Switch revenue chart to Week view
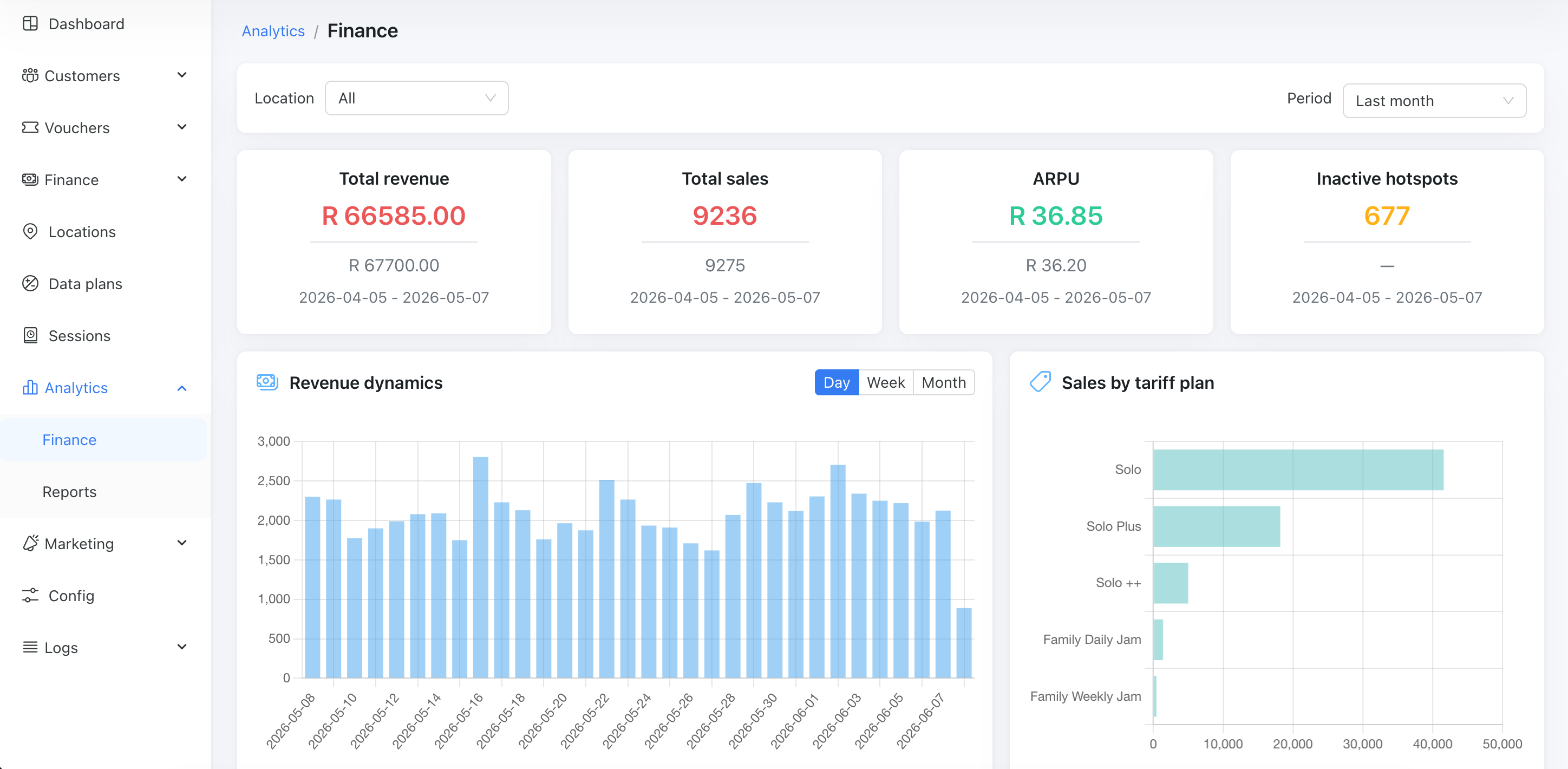The width and height of the screenshot is (1568, 769). (886, 382)
